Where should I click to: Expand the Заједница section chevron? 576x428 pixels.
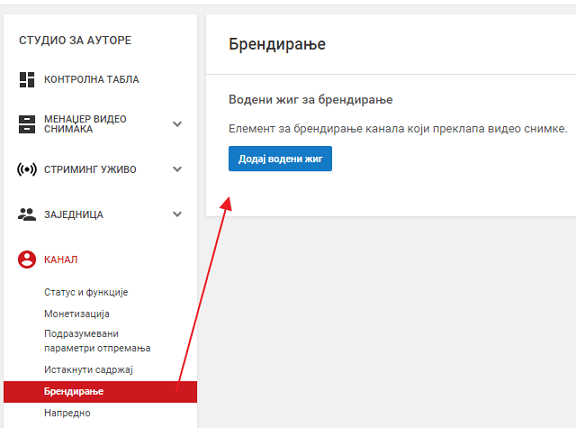click(177, 214)
